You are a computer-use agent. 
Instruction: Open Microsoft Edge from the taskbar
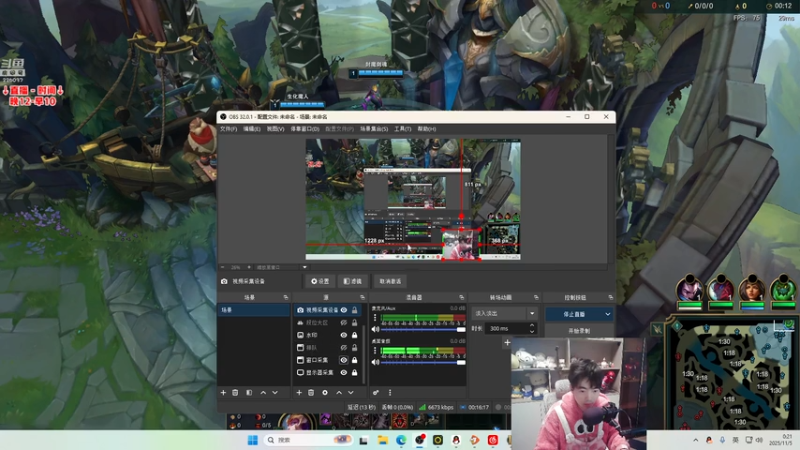[401, 440]
